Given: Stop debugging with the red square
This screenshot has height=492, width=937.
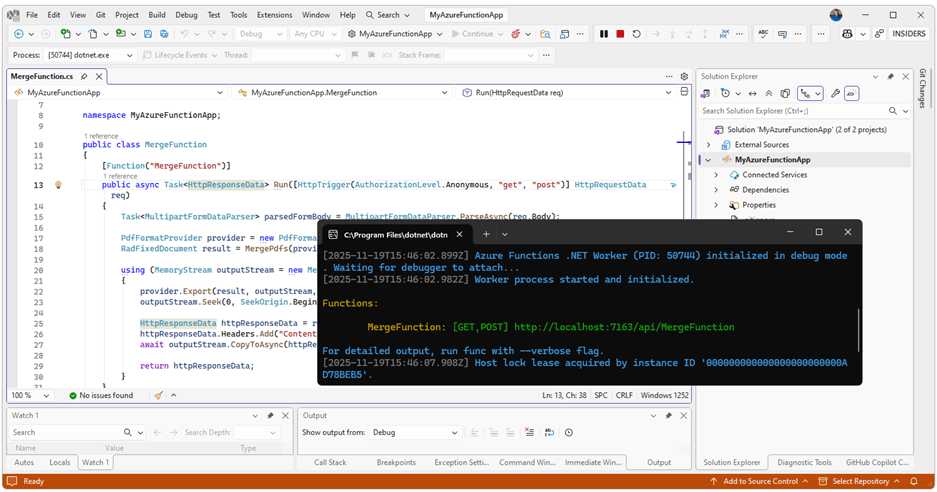Looking at the screenshot, I should (x=620, y=34).
